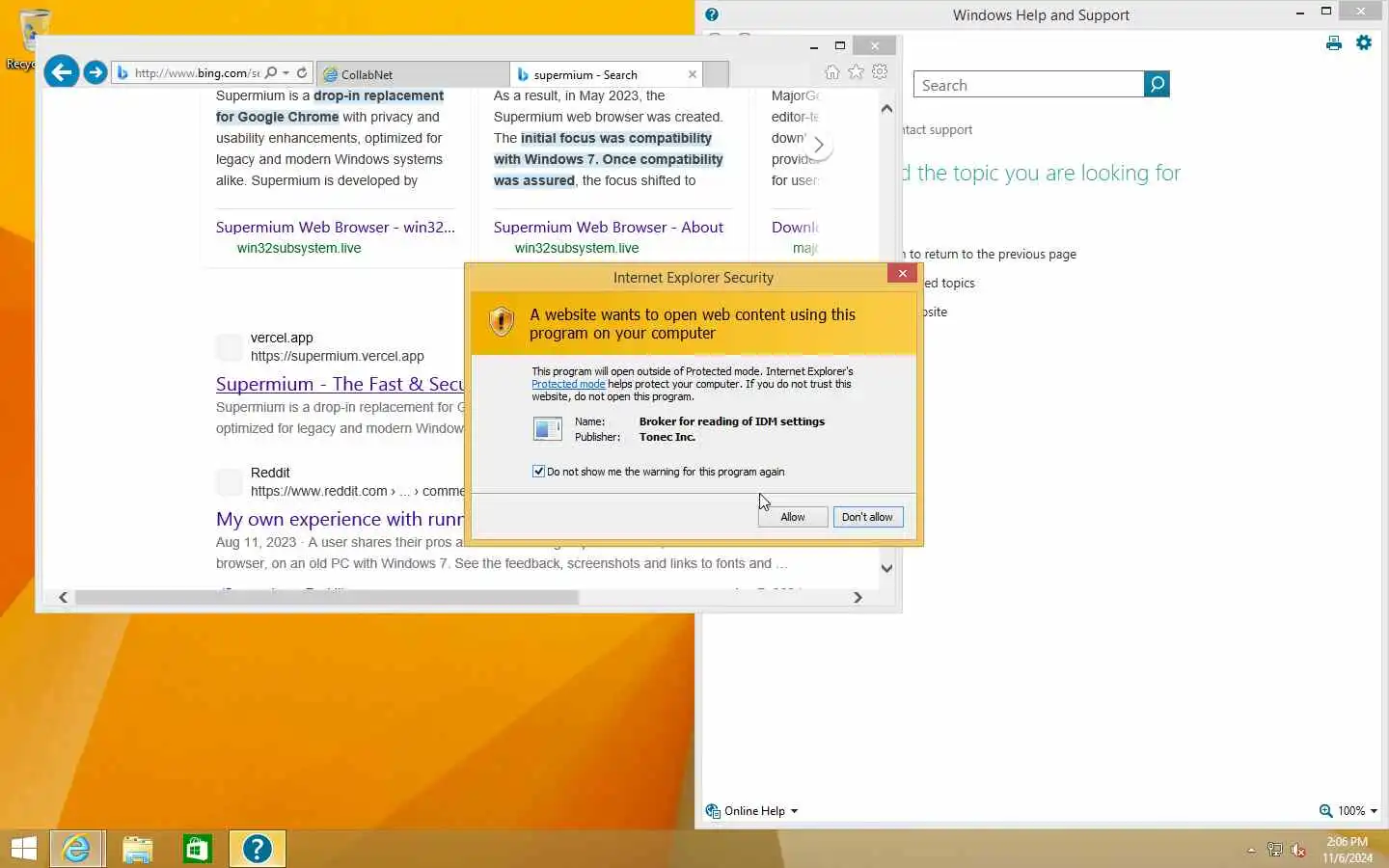Open File Explorer from the taskbar
Viewport: 1389px width, 868px height.
[x=137, y=849]
